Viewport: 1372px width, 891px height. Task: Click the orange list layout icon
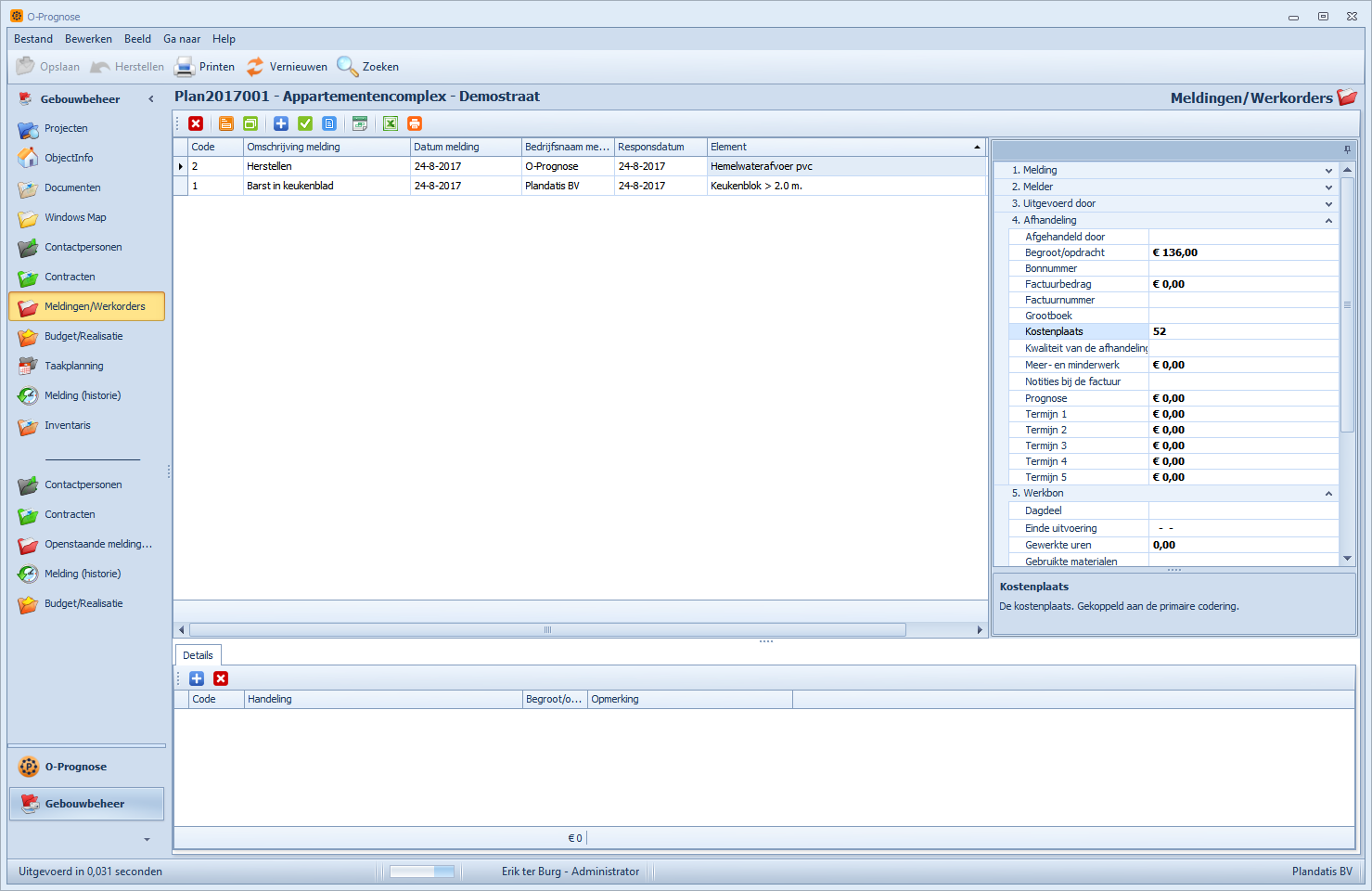coord(226,123)
